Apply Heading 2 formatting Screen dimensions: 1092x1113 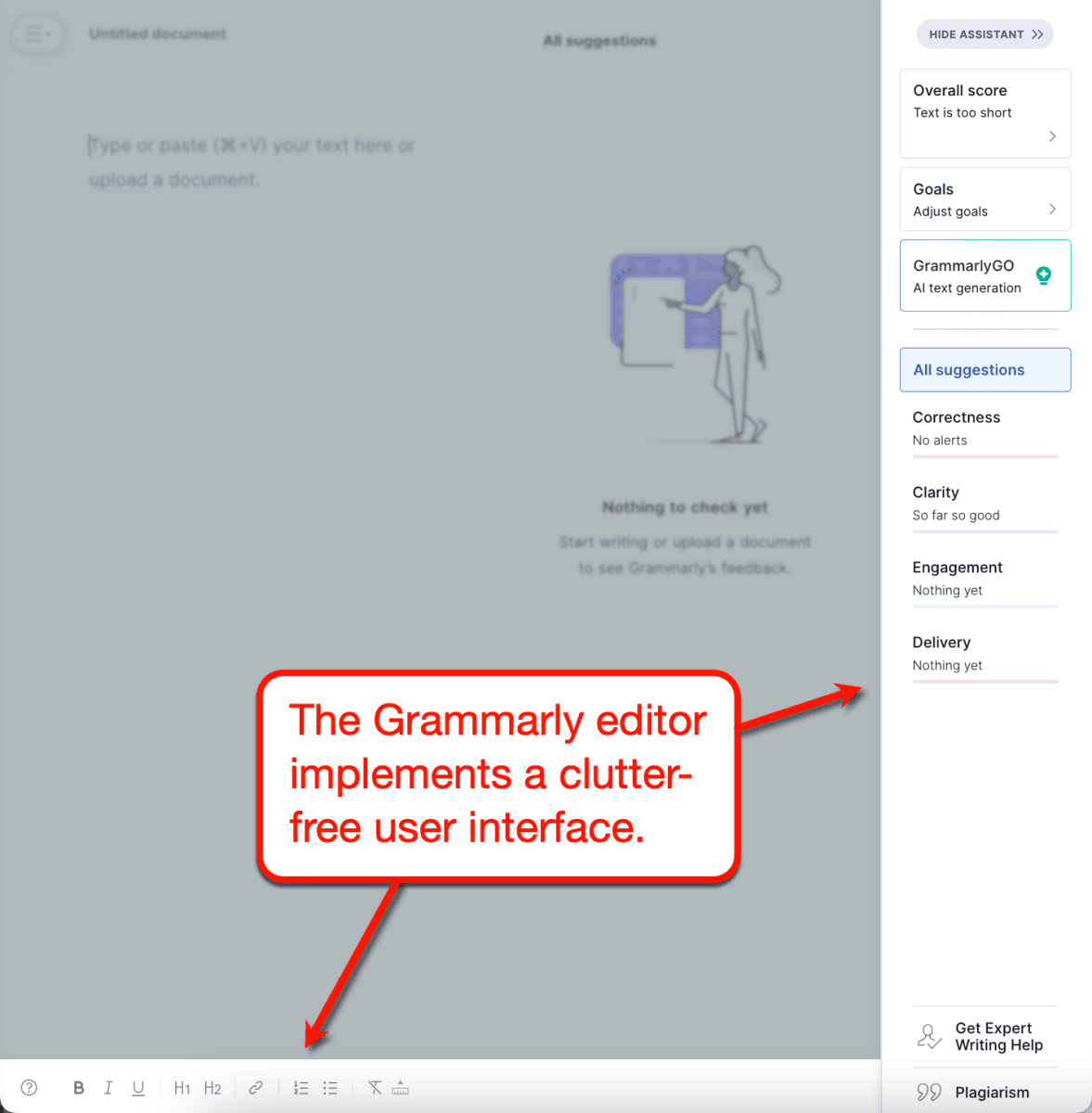coord(212,1087)
